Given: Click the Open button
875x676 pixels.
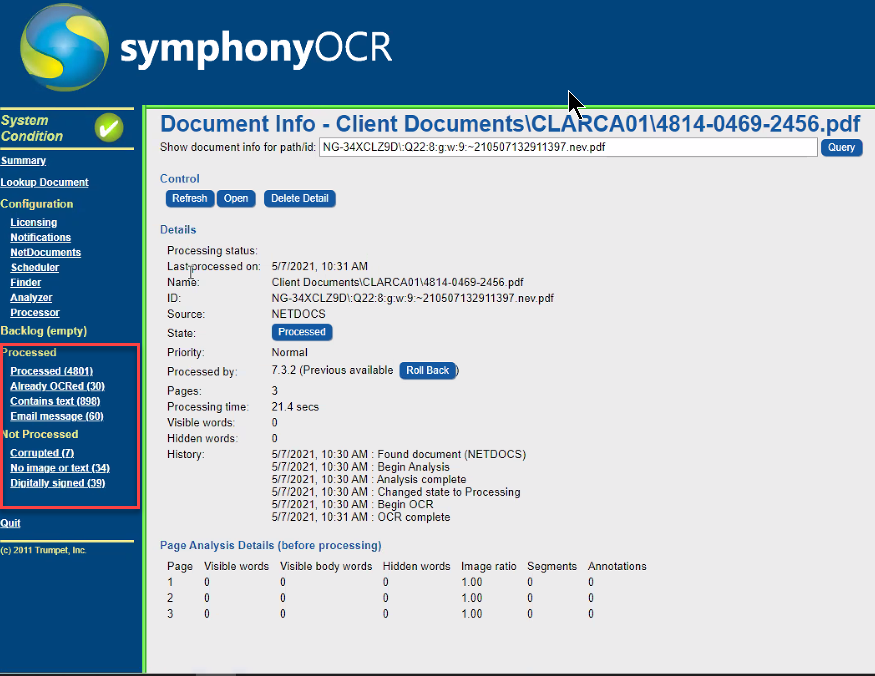Looking at the screenshot, I should tap(236, 199).
